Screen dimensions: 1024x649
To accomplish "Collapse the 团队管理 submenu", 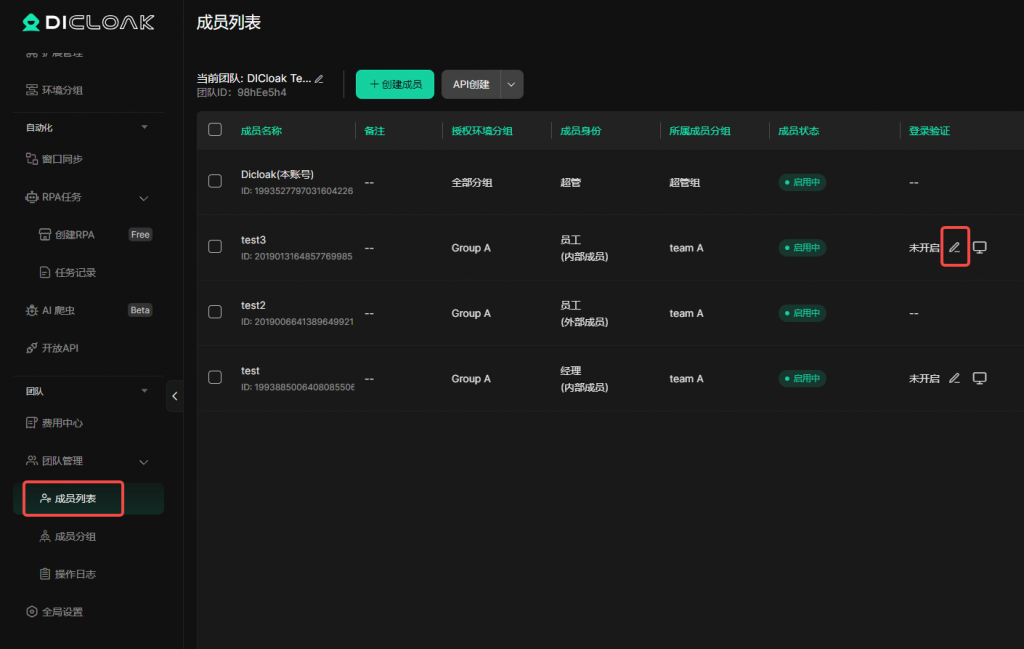I will click(x=143, y=461).
